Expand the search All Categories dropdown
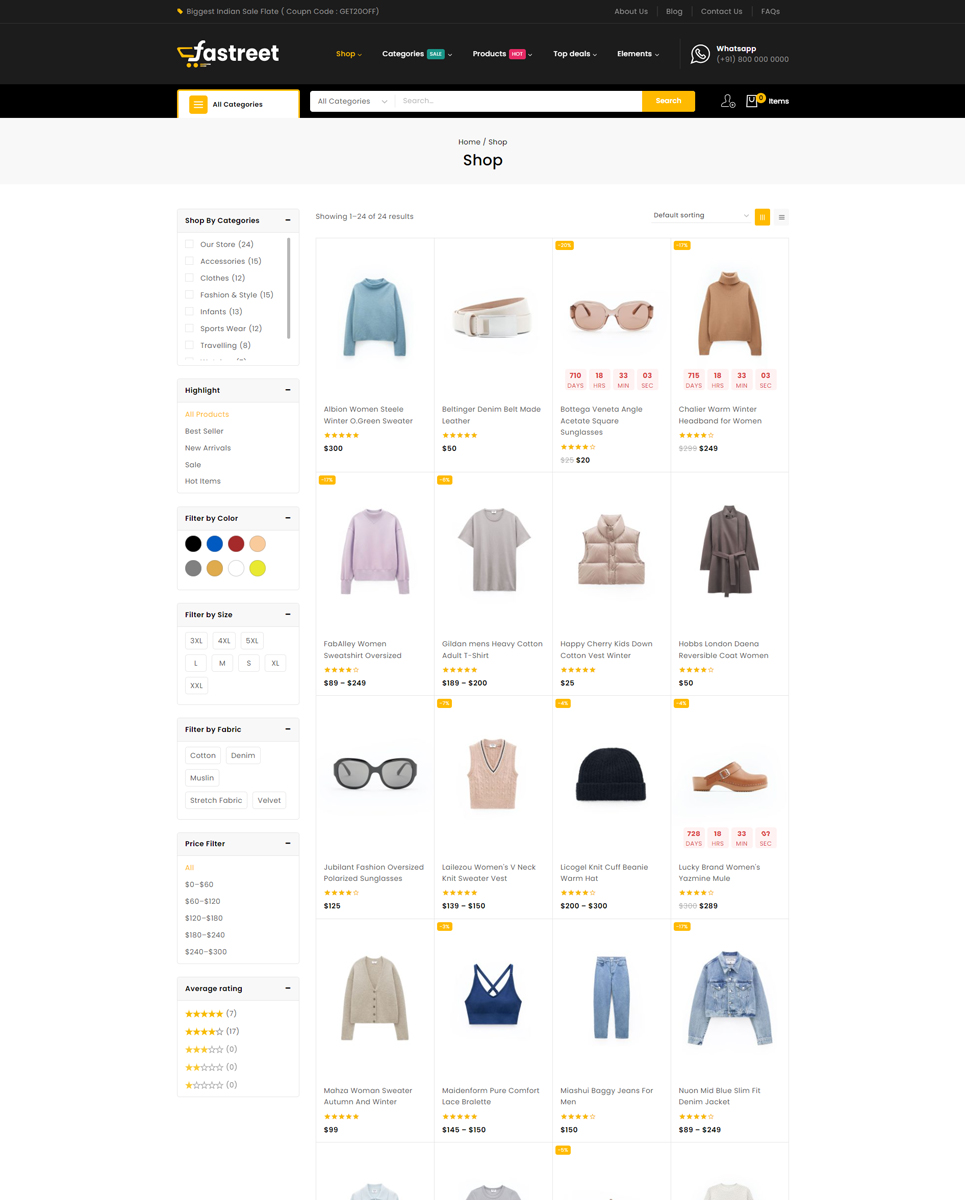Screen dimensions: 965x1200 351,101
